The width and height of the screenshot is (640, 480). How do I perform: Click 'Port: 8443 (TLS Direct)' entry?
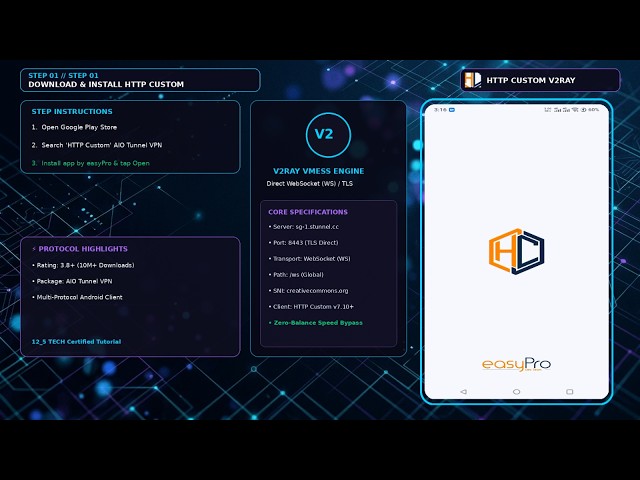point(303,242)
